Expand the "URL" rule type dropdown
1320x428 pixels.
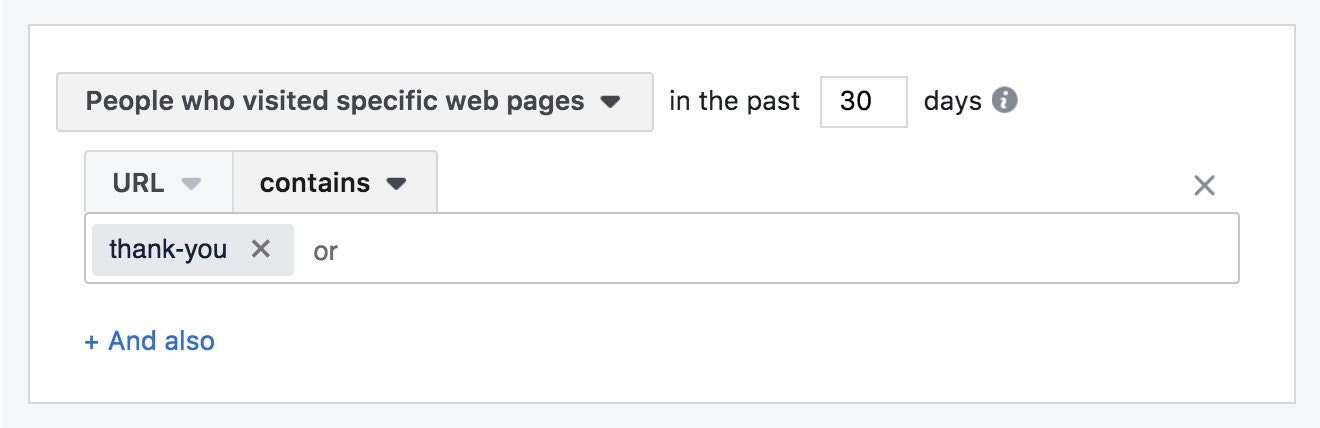tap(159, 183)
